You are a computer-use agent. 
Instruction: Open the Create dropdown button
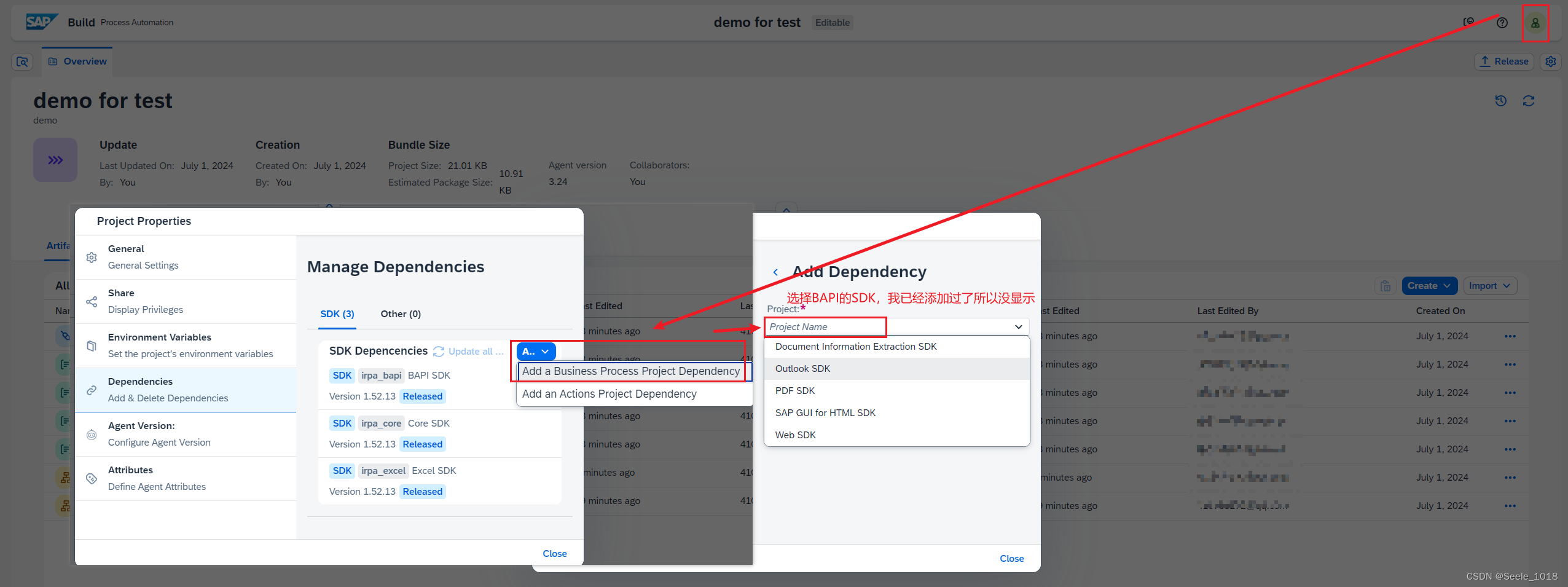(x=1430, y=286)
